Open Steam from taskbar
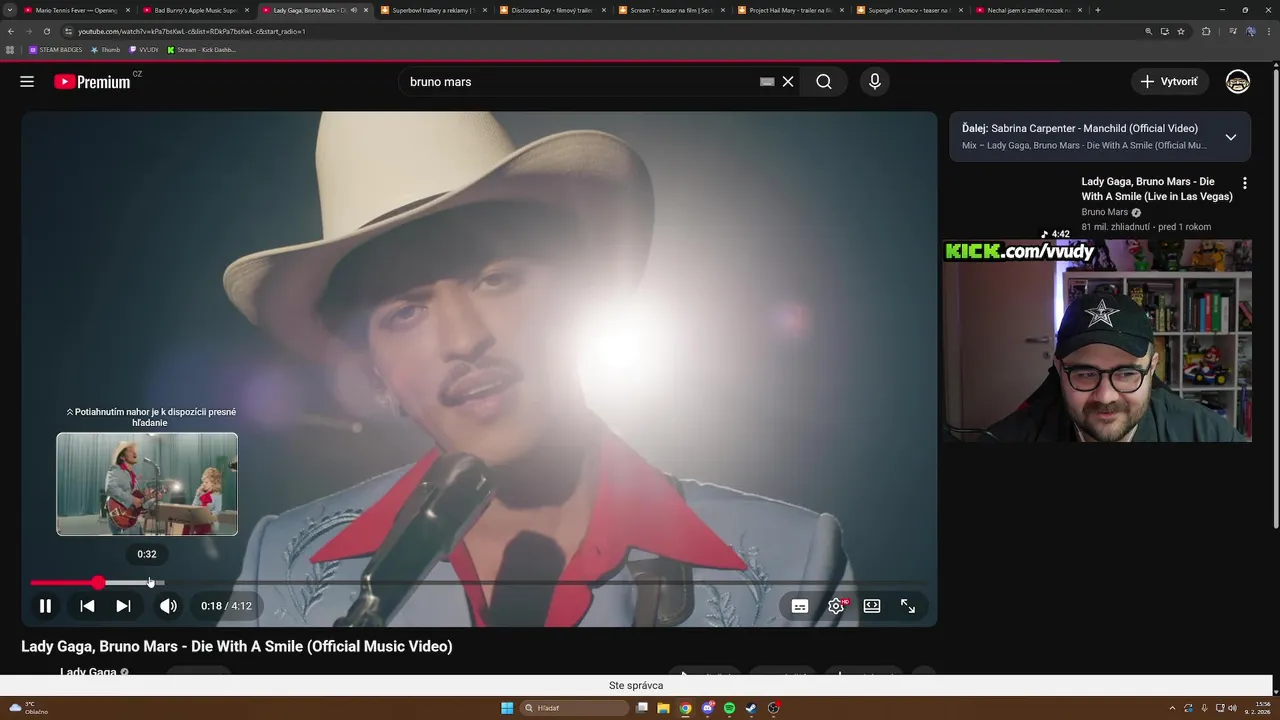Screen dimensions: 1280x720 751,708
